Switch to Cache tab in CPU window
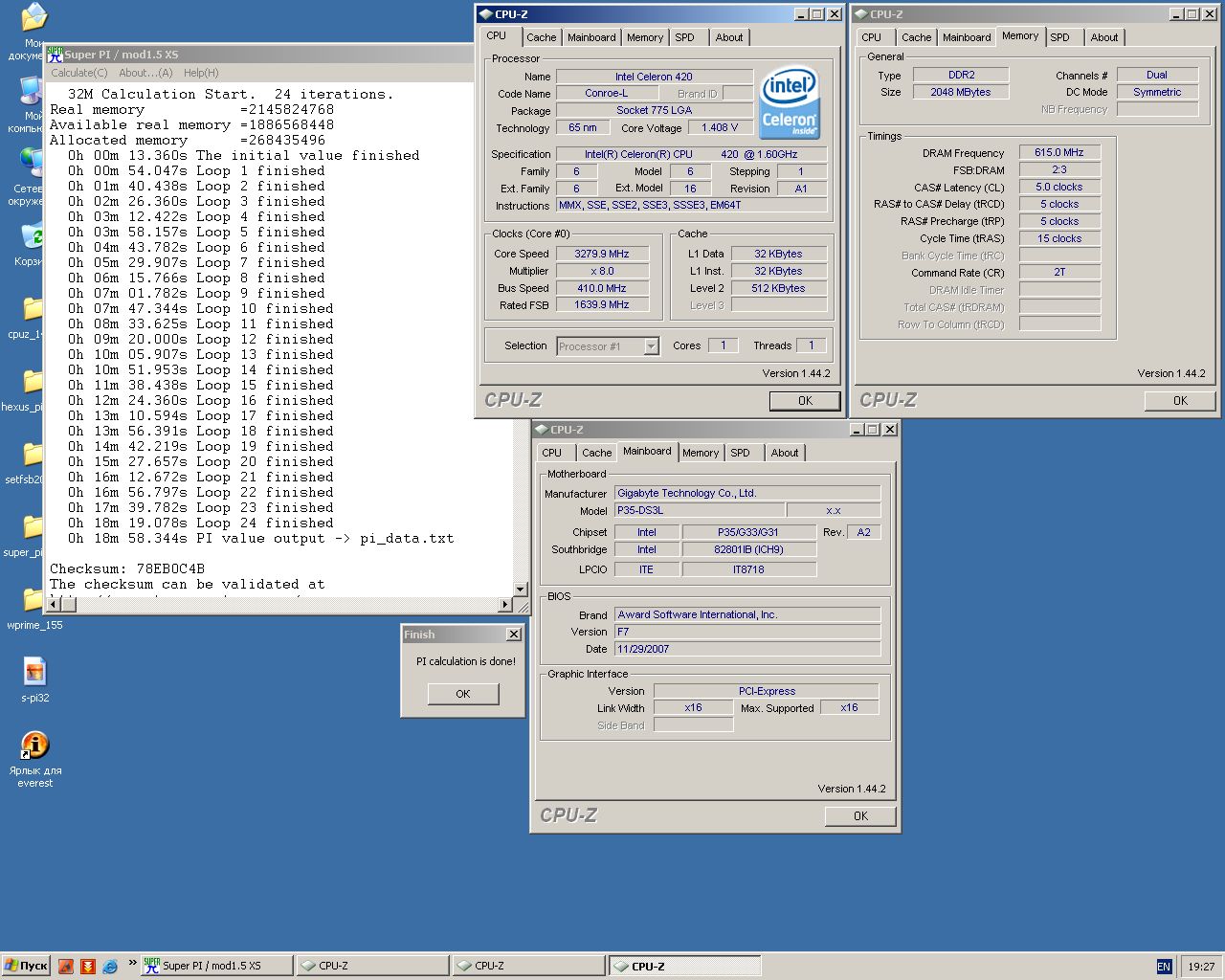This screenshot has height=980, width=1225. click(541, 37)
